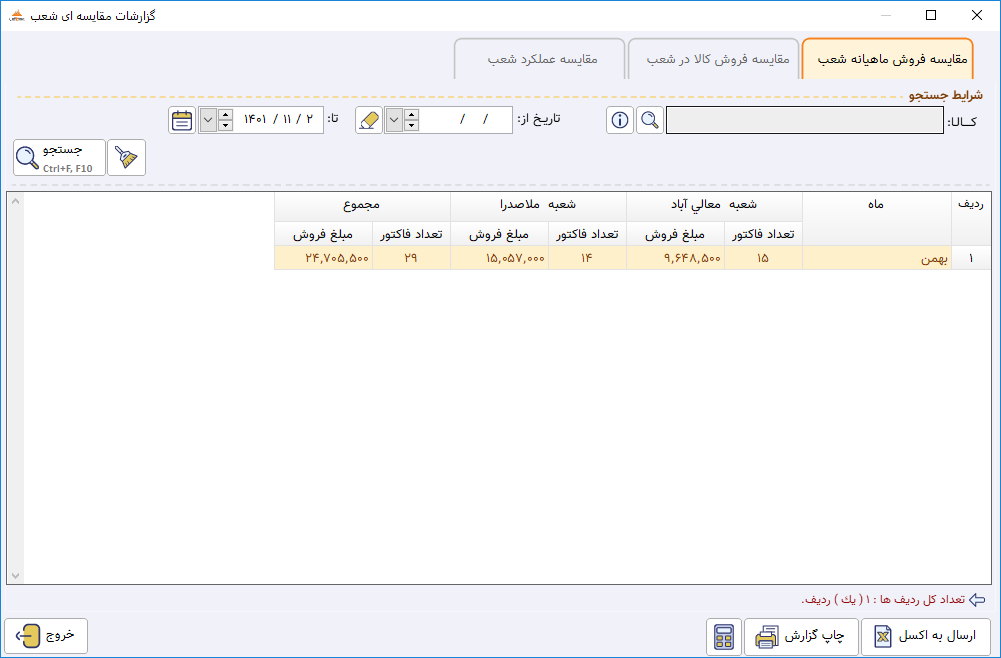Select the cell showing ۱۵,۰۵۷,۰۰۰

[500, 258]
